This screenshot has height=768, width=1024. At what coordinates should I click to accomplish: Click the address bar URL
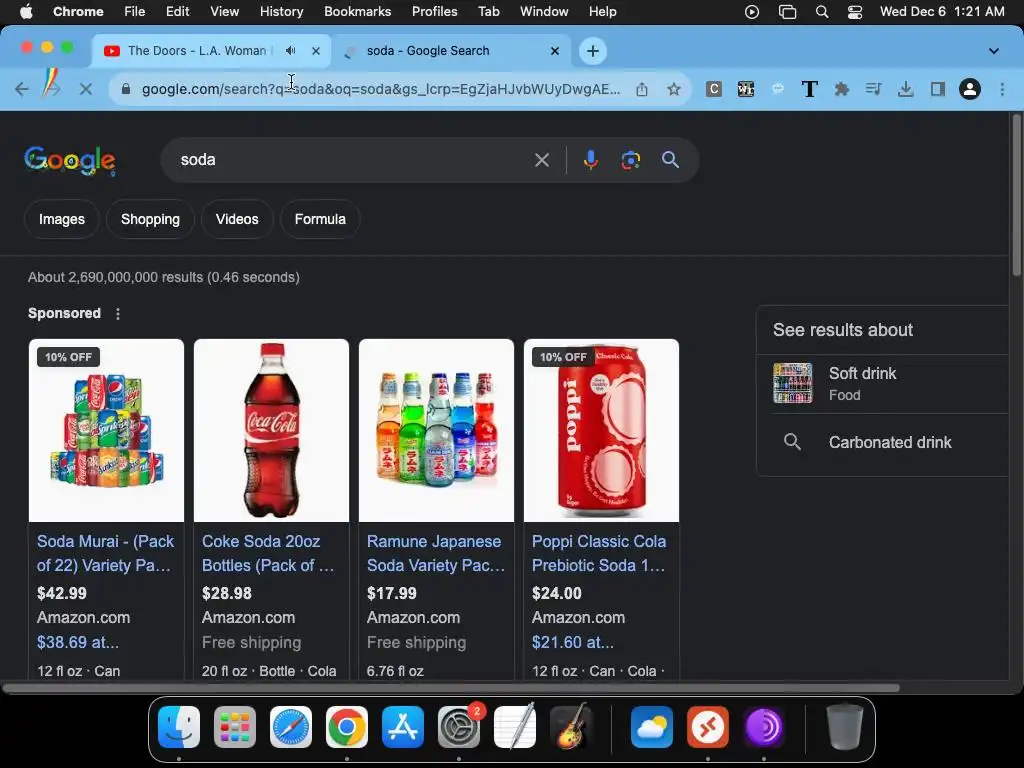381,89
